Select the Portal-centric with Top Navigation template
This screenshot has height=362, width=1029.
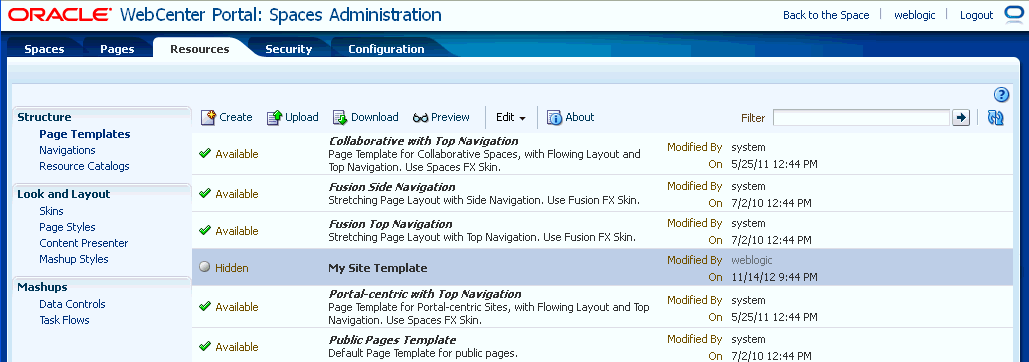click(425, 294)
